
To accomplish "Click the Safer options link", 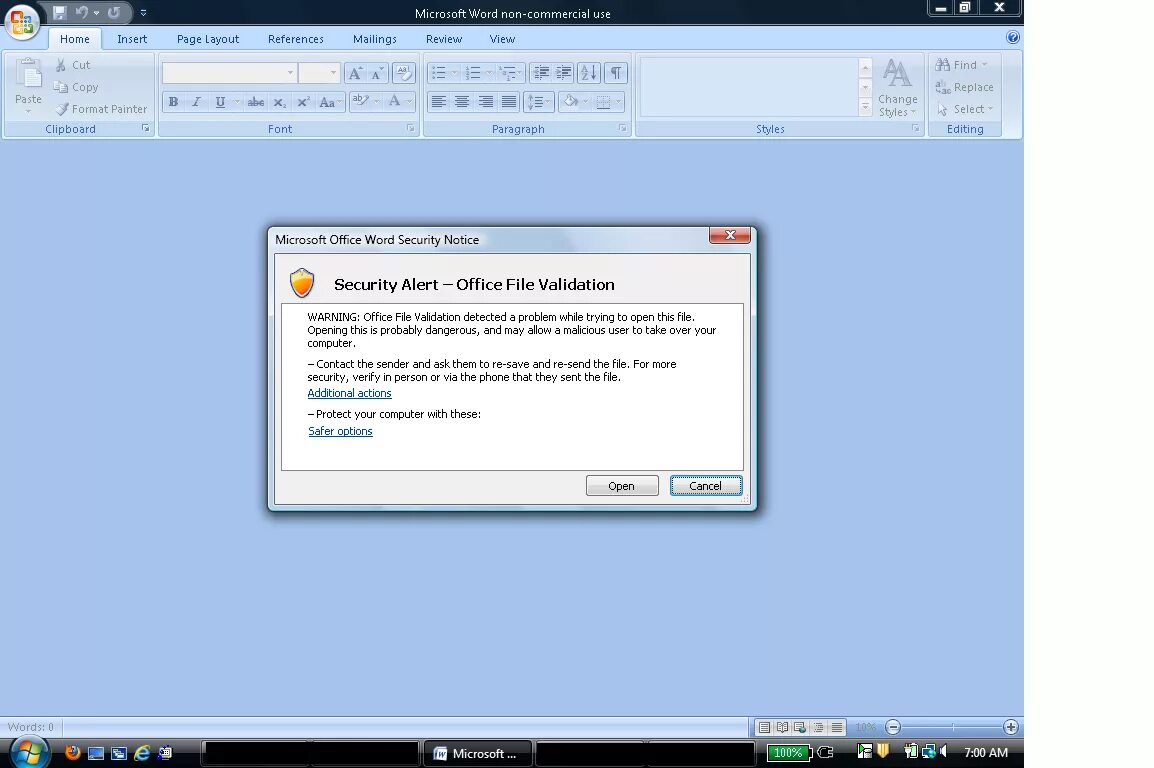I will point(340,431).
